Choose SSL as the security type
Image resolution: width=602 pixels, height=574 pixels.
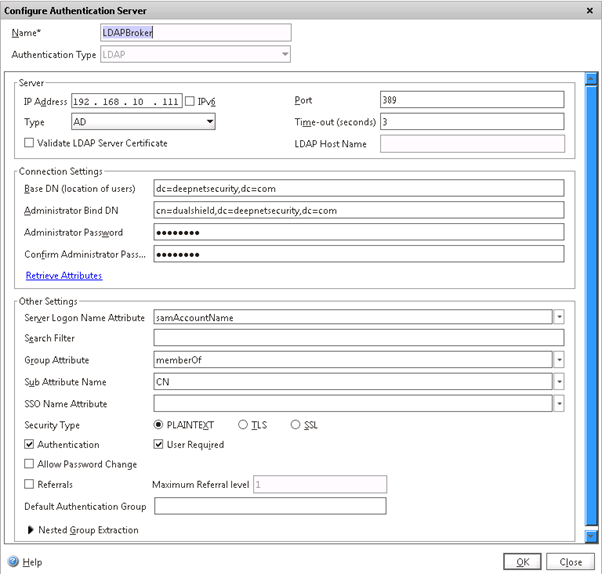coord(296,425)
